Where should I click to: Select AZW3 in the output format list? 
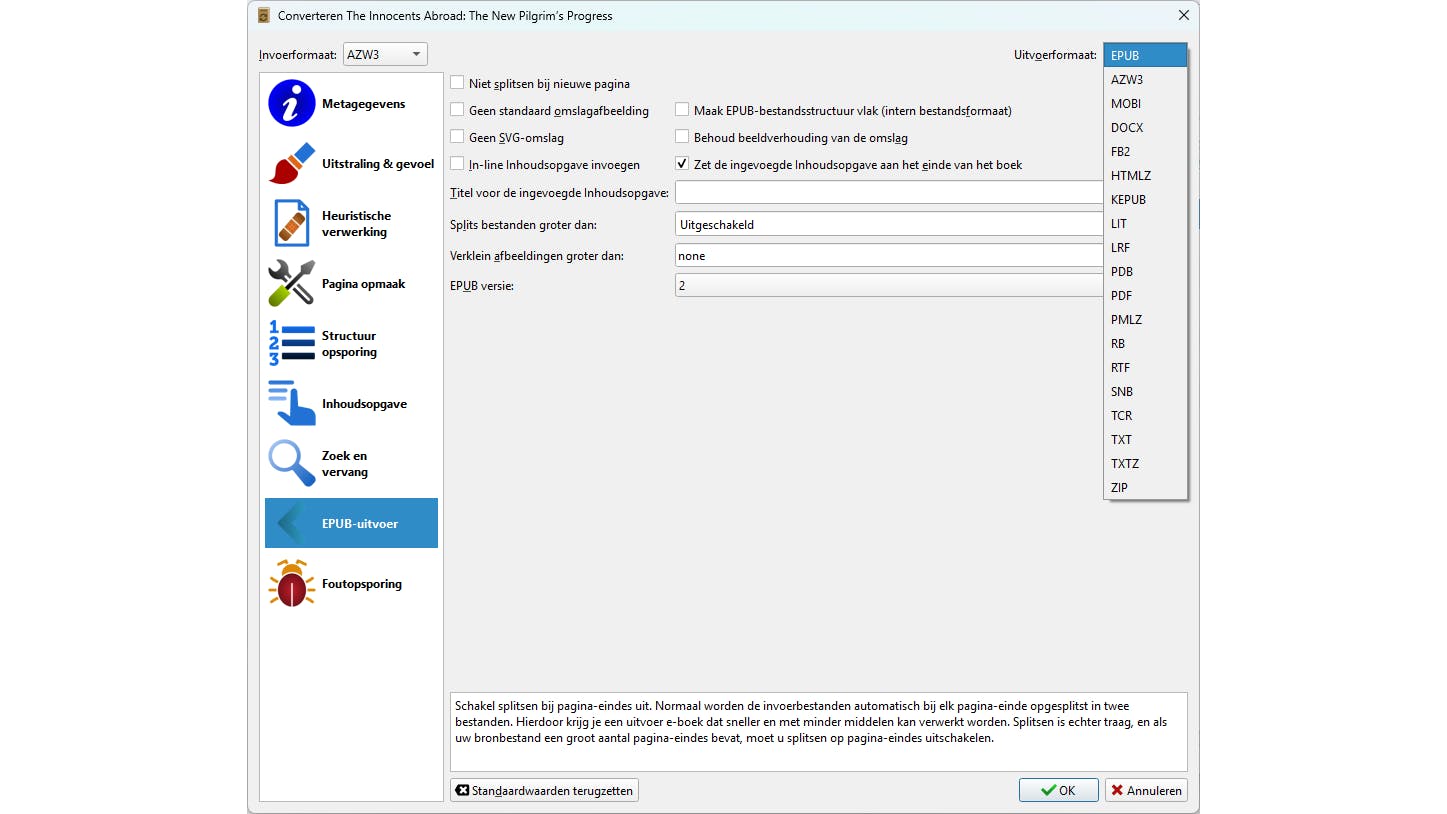pos(1145,80)
